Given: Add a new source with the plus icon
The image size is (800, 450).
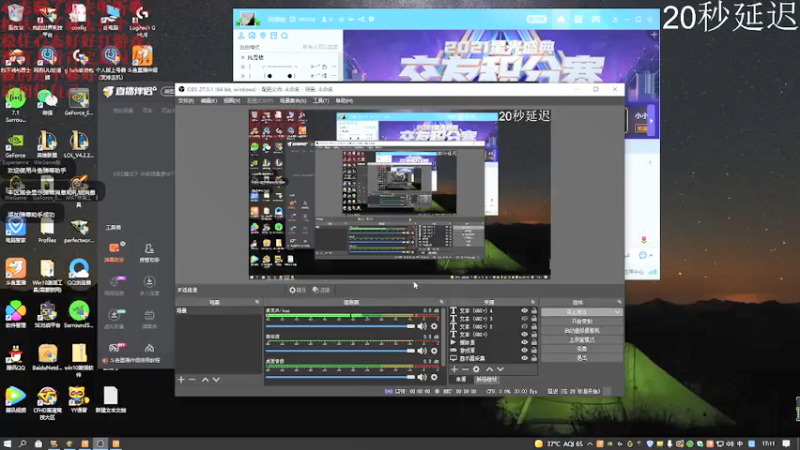Looking at the screenshot, I should (x=454, y=369).
